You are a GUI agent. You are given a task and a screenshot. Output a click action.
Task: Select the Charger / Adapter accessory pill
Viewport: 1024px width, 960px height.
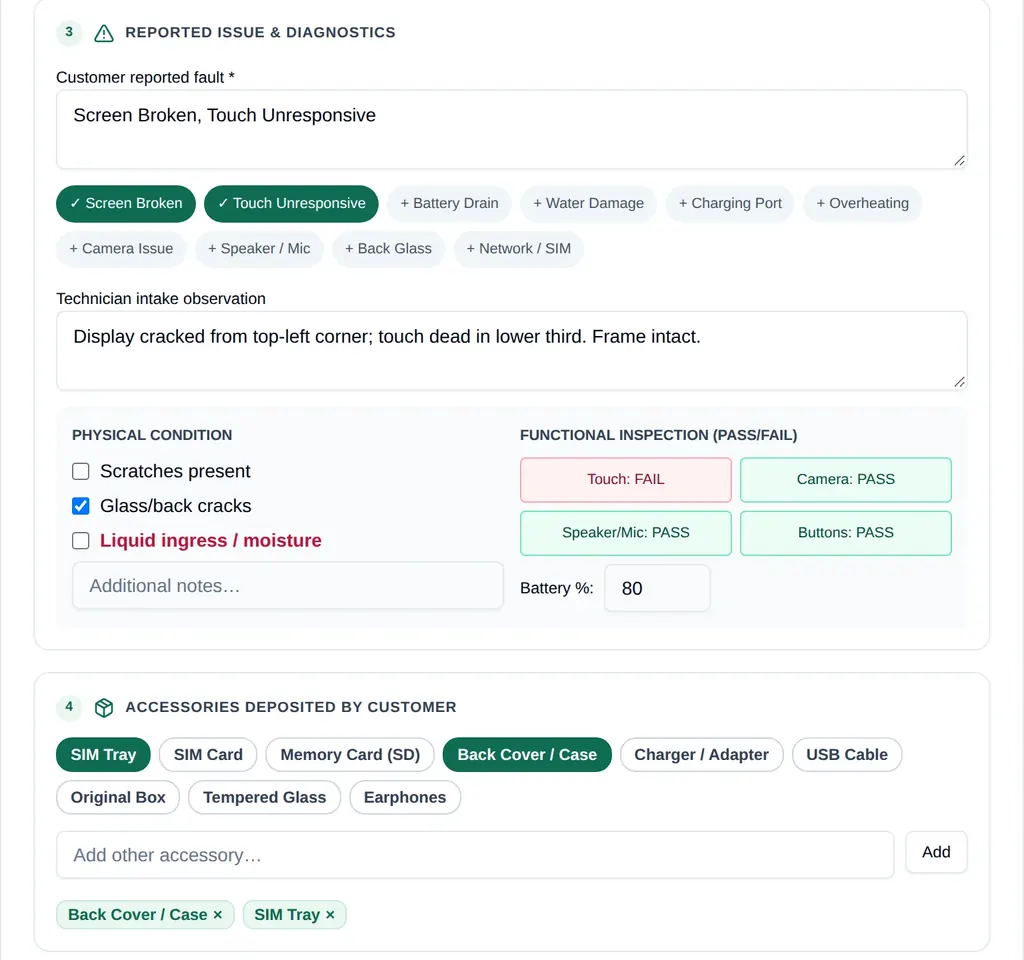pos(701,755)
